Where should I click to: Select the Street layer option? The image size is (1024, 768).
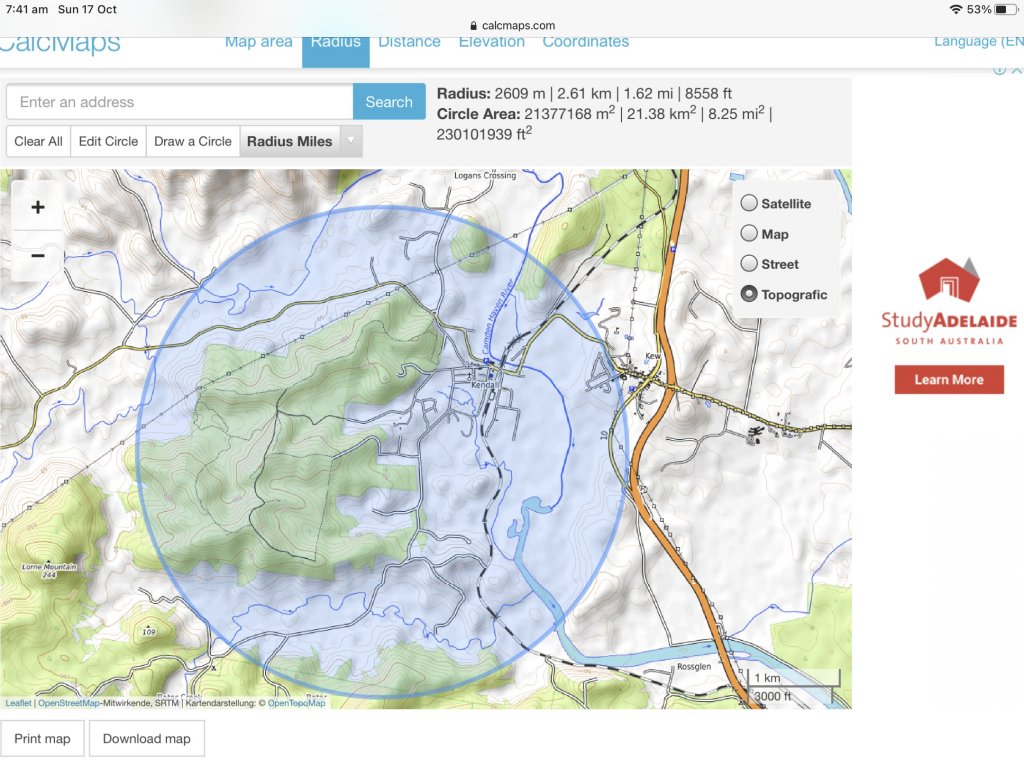[x=749, y=264]
